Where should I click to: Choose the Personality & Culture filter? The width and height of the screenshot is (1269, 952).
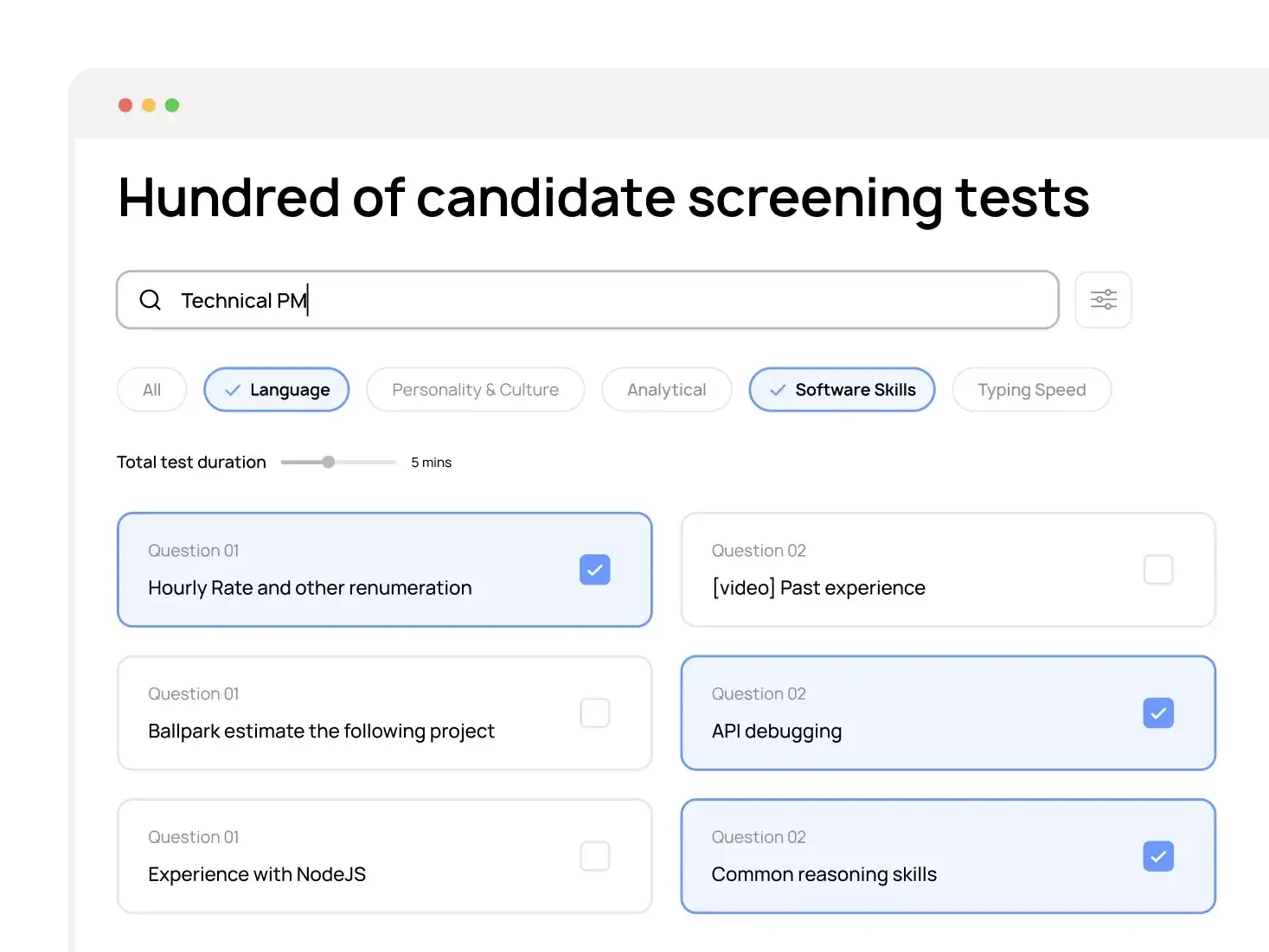[x=475, y=390]
